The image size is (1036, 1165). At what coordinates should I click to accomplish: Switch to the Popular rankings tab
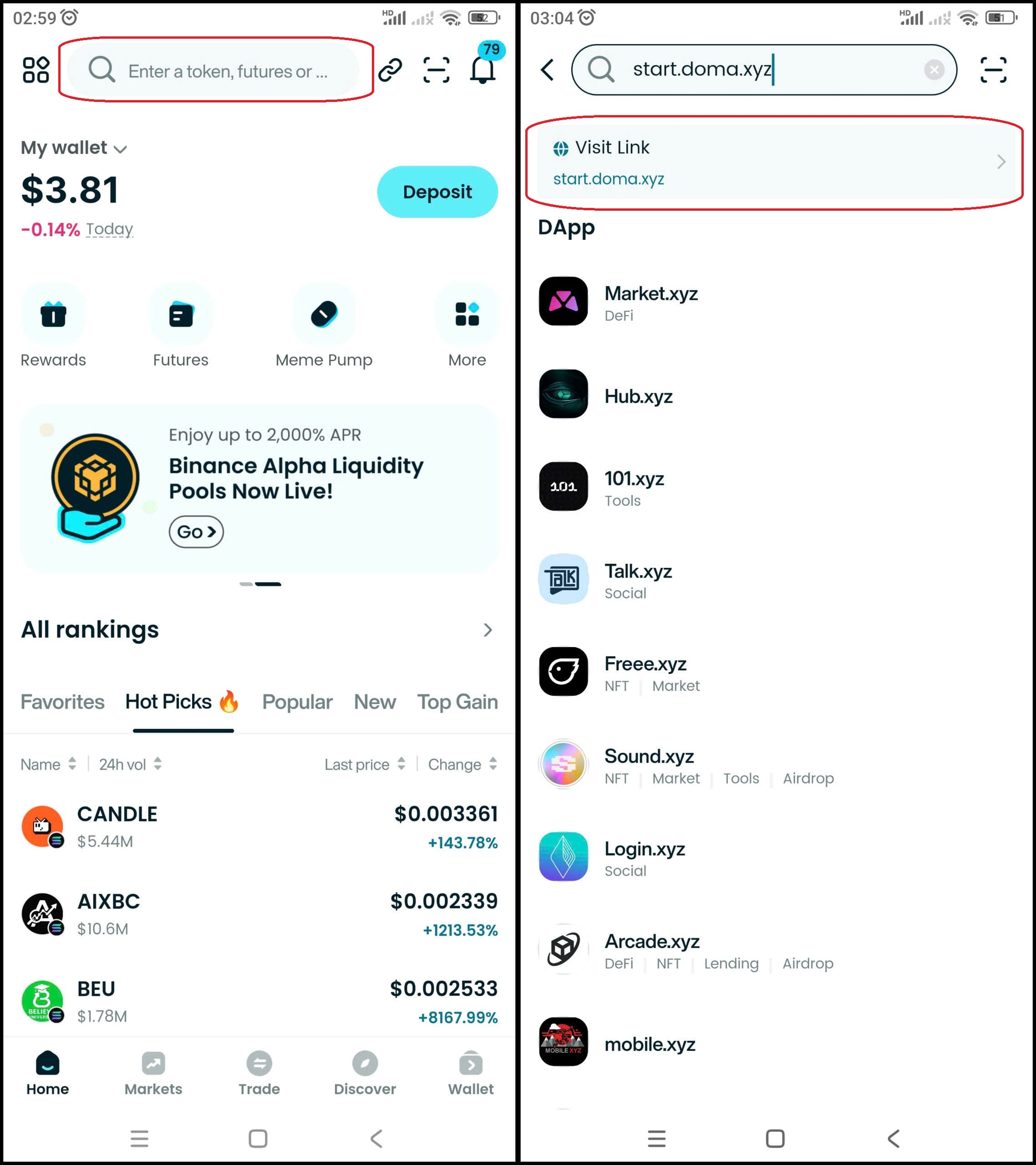click(297, 702)
